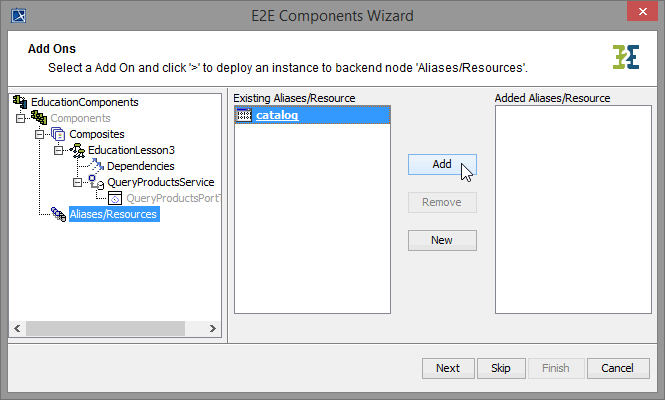
Task: Click the QueryProductsService icon
Action: point(97,182)
